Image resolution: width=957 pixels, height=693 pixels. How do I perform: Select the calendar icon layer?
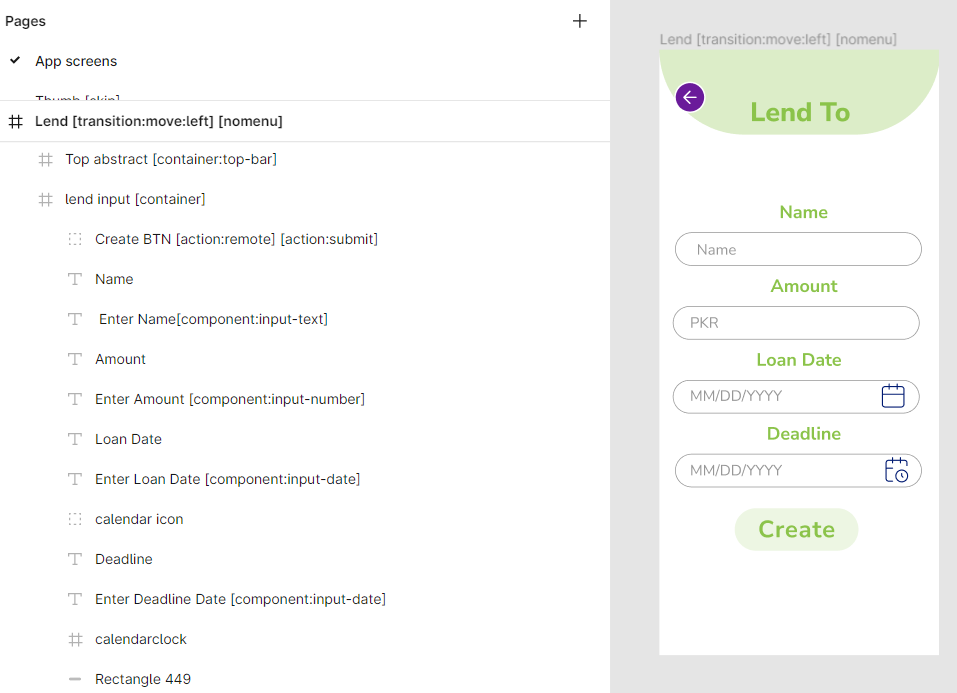click(x=139, y=519)
